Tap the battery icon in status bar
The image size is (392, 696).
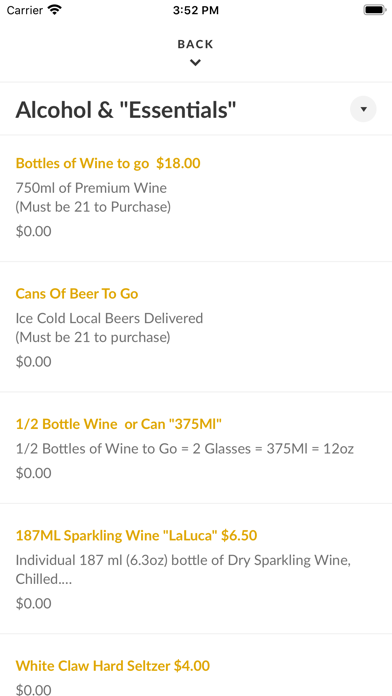tap(374, 10)
